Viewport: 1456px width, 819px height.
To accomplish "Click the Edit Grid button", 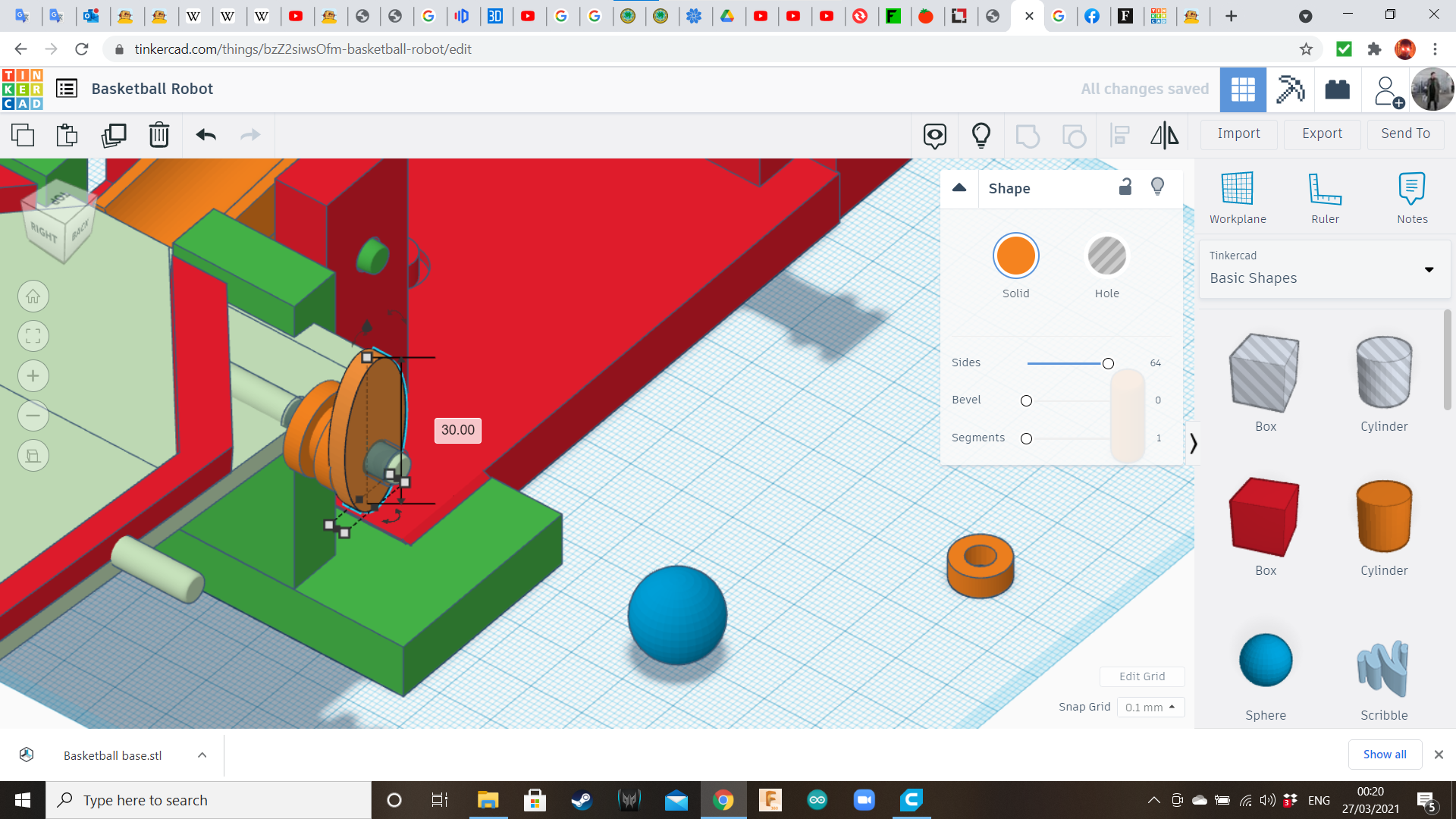I will click(1141, 676).
